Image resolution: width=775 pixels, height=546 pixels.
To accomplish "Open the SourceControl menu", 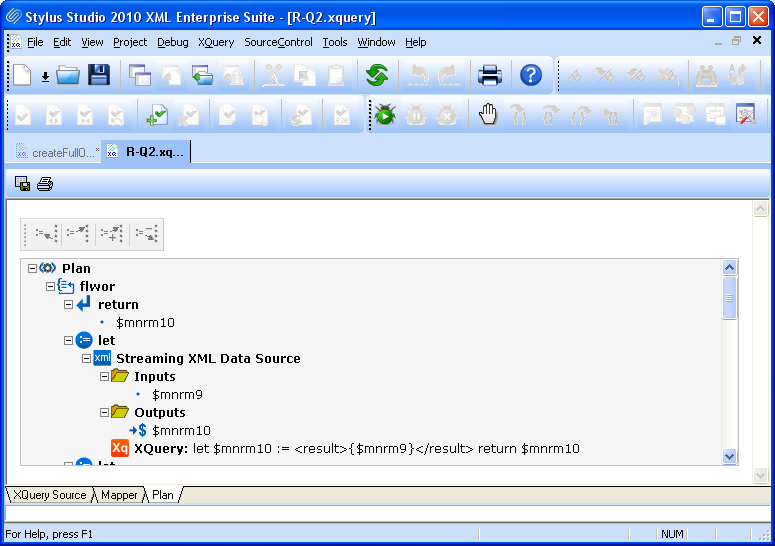I will click(278, 42).
